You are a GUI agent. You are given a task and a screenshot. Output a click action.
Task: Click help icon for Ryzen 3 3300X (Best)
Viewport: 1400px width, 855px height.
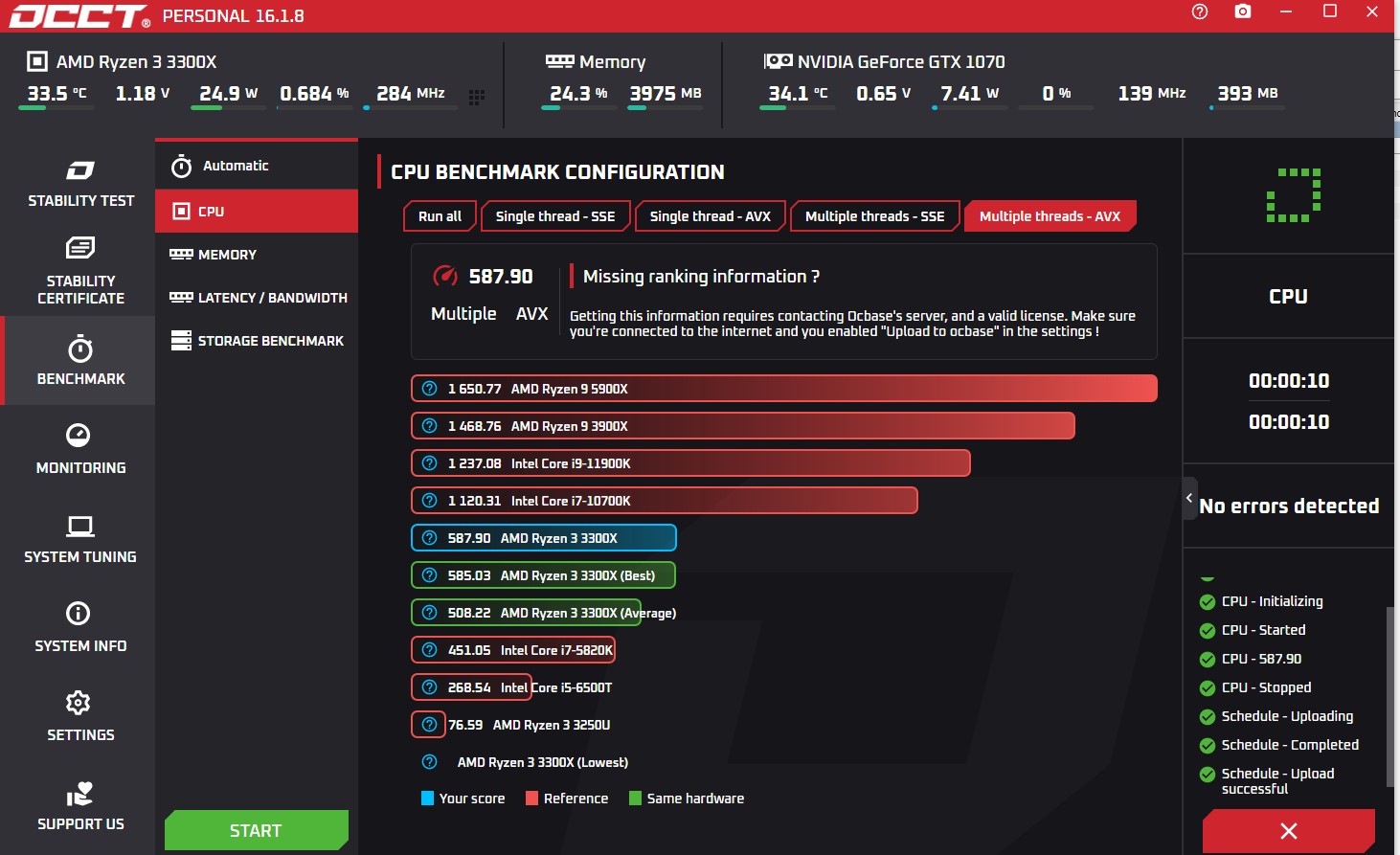coord(430,575)
